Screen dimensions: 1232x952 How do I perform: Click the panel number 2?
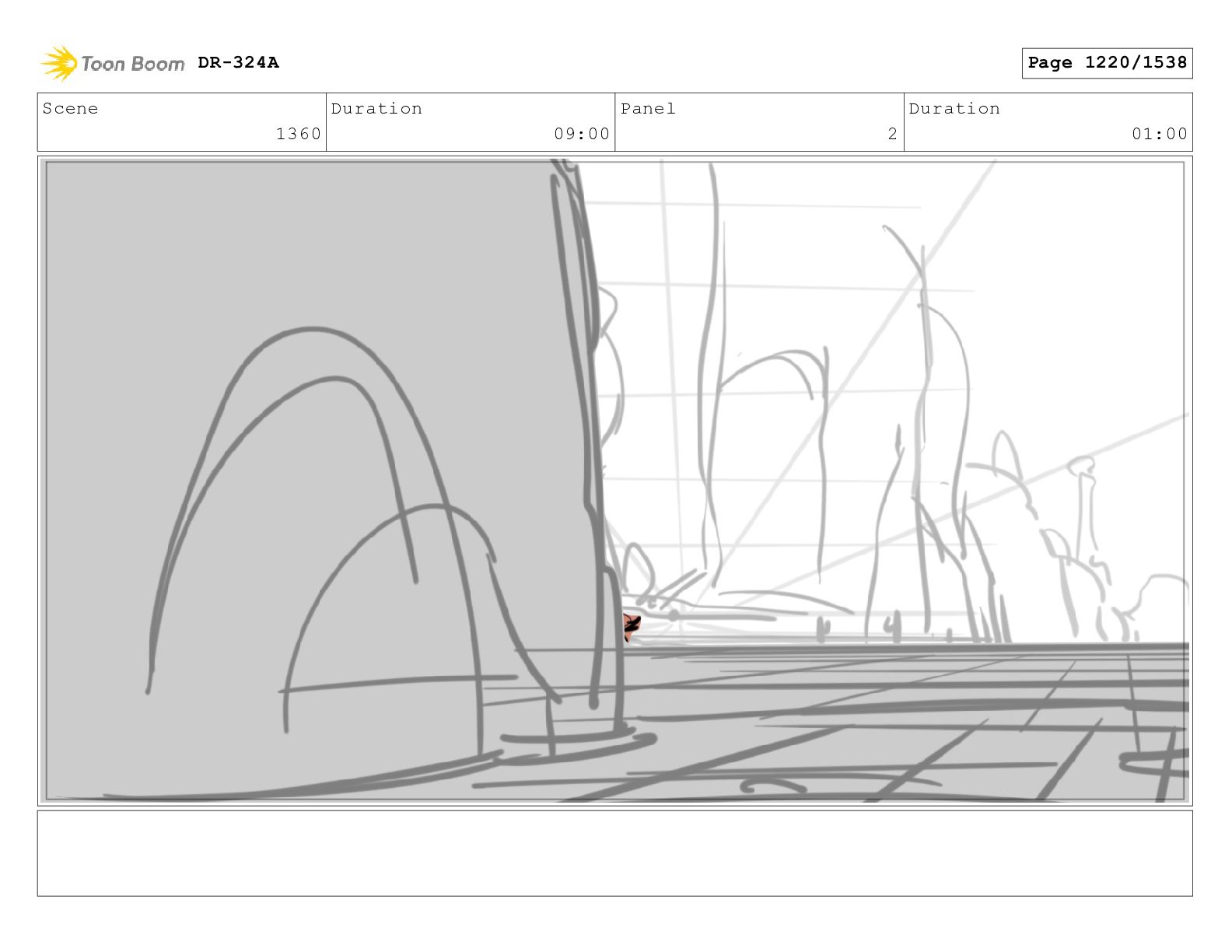pyautogui.click(x=893, y=134)
